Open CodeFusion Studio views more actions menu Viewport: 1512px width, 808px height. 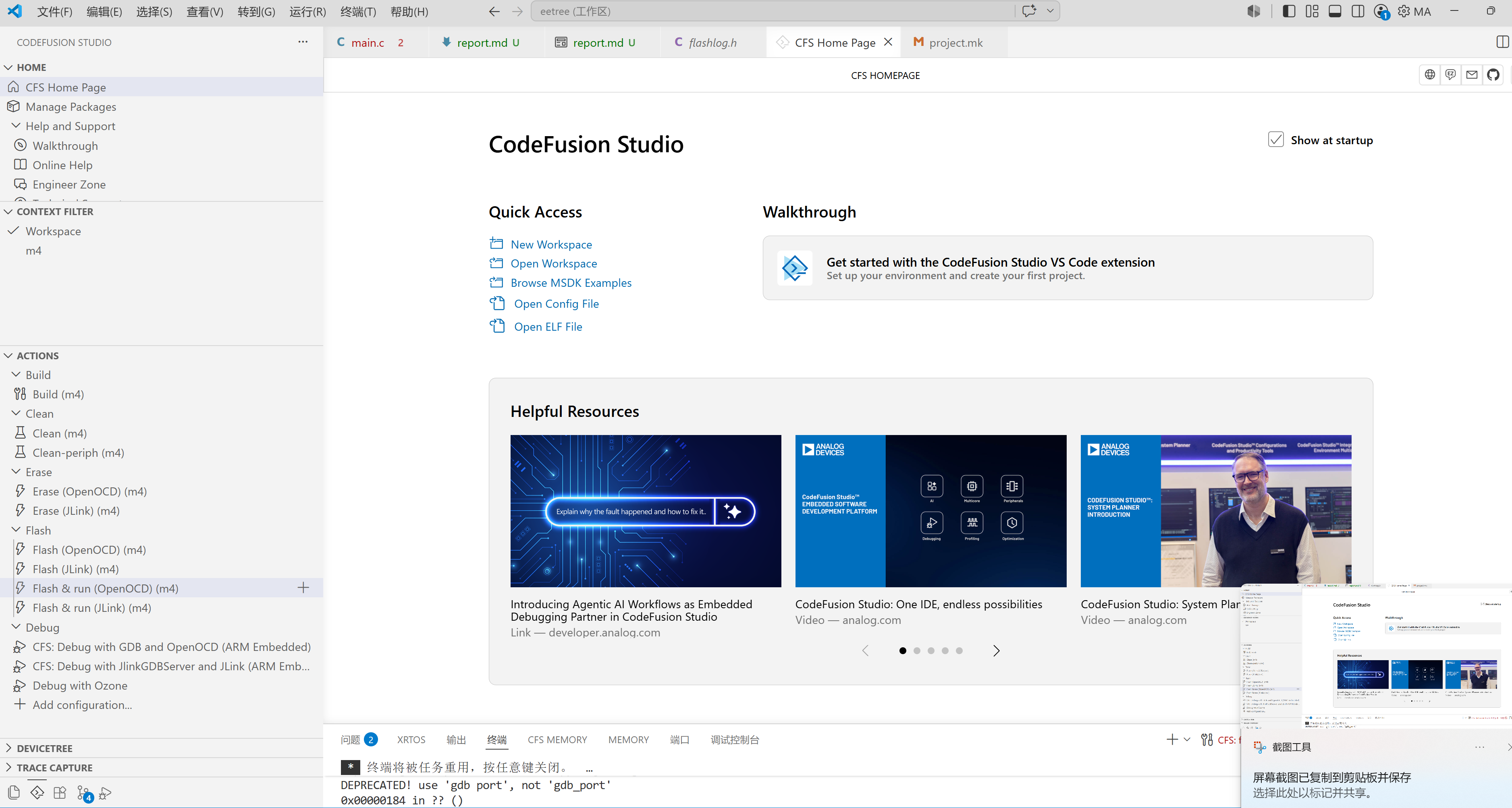coord(303,41)
